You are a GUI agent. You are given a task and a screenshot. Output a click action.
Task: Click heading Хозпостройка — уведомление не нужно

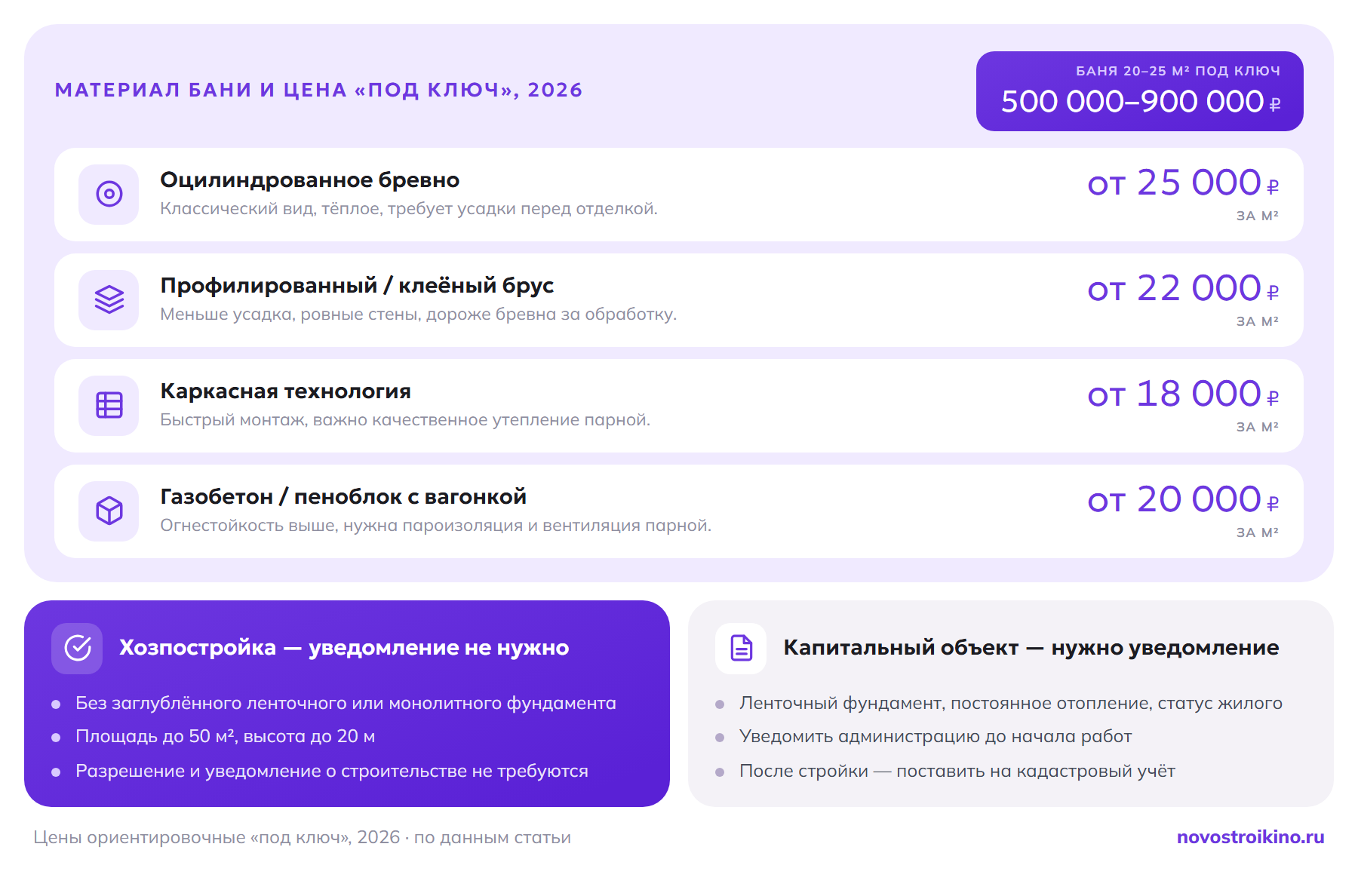pyautogui.click(x=344, y=648)
